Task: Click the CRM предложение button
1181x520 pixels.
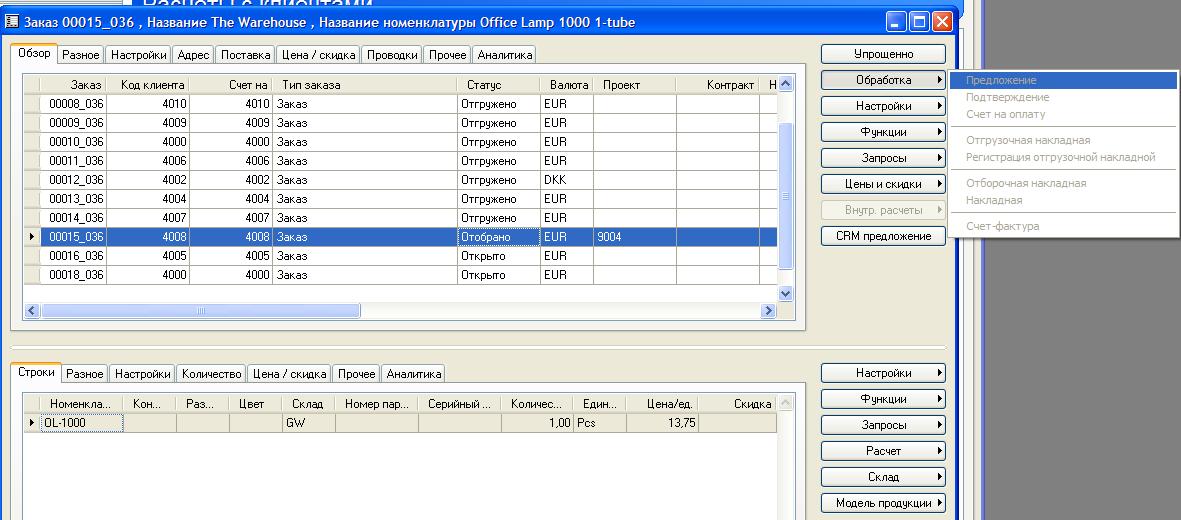Action: click(x=883, y=236)
